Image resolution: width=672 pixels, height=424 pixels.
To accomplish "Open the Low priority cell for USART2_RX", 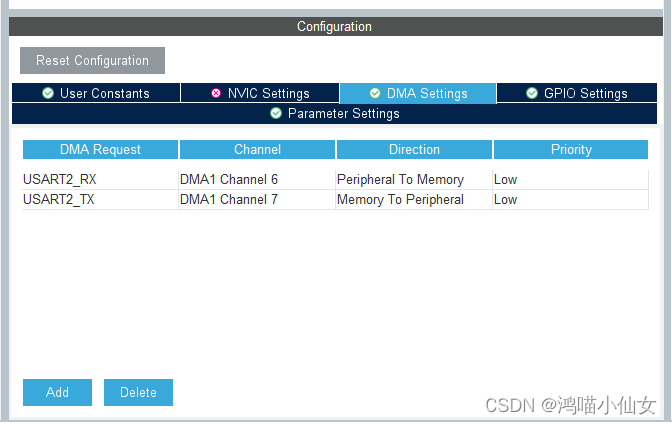I will tap(570, 180).
